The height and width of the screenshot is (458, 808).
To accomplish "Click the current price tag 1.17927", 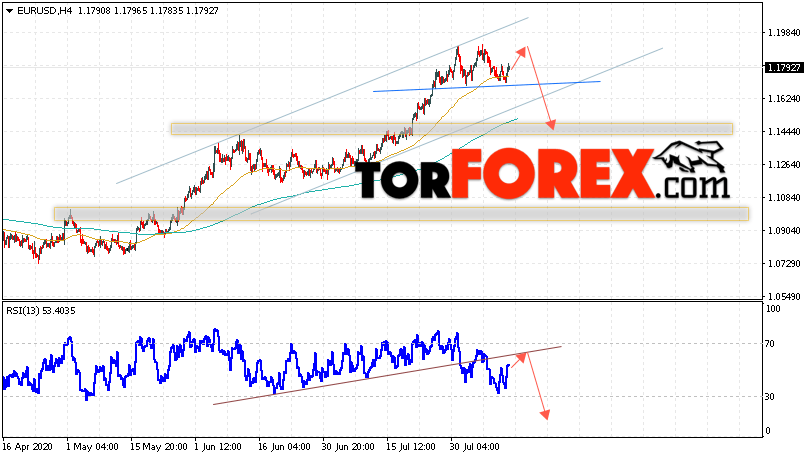I will coord(784,67).
